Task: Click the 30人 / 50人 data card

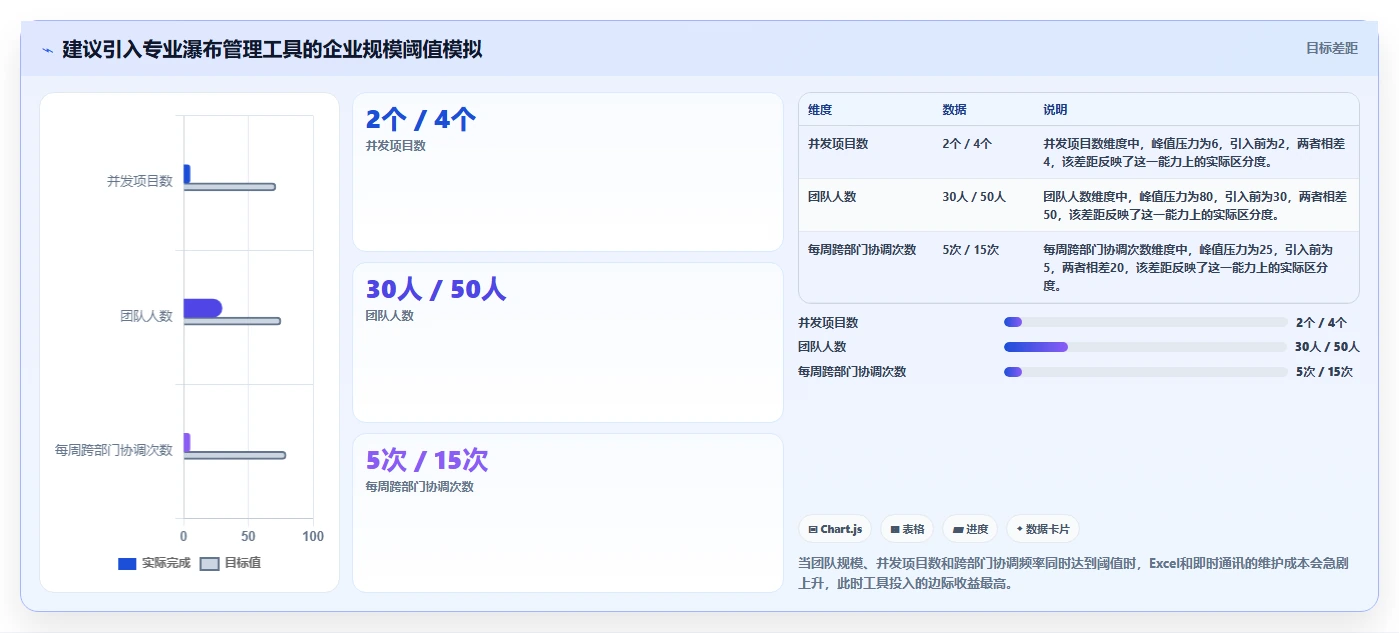Action: (568, 342)
